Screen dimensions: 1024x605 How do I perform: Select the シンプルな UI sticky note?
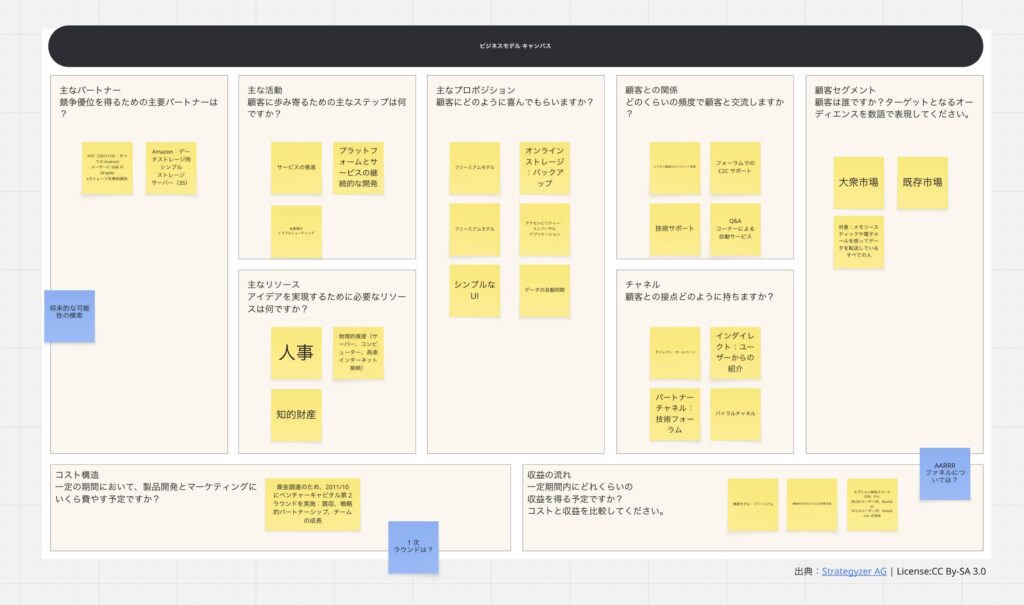(x=475, y=291)
